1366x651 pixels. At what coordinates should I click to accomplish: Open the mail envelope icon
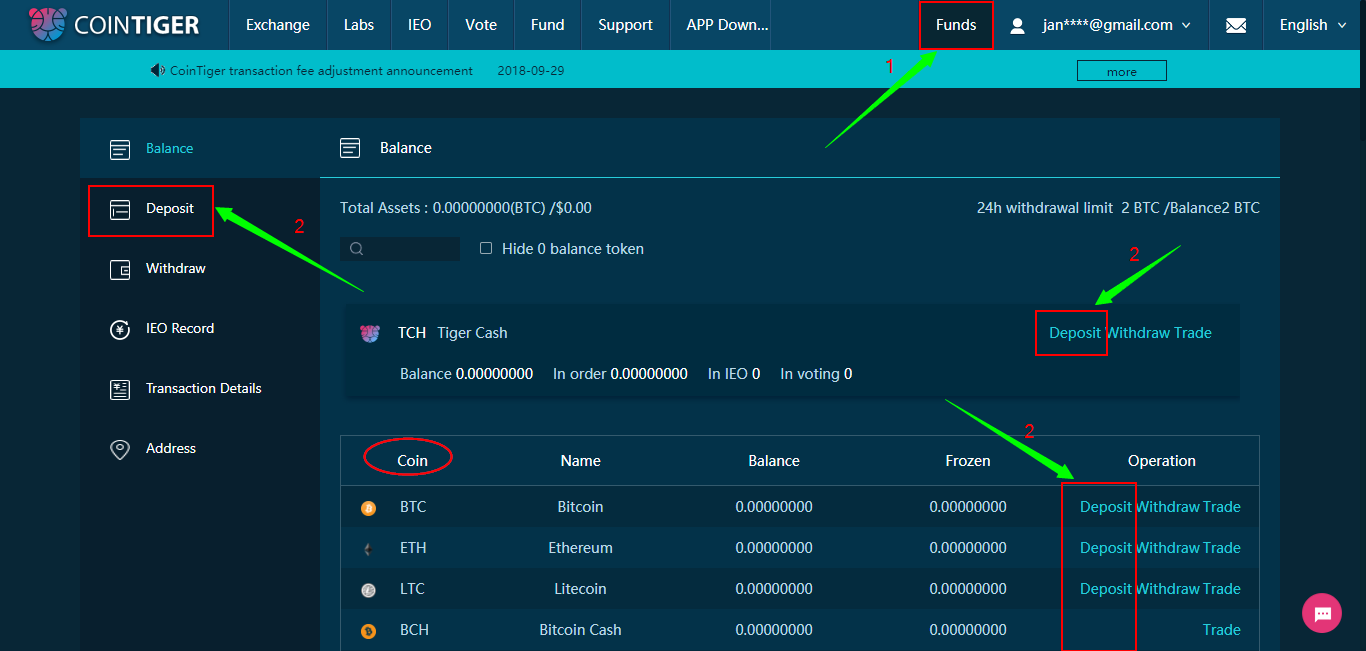tap(1236, 26)
